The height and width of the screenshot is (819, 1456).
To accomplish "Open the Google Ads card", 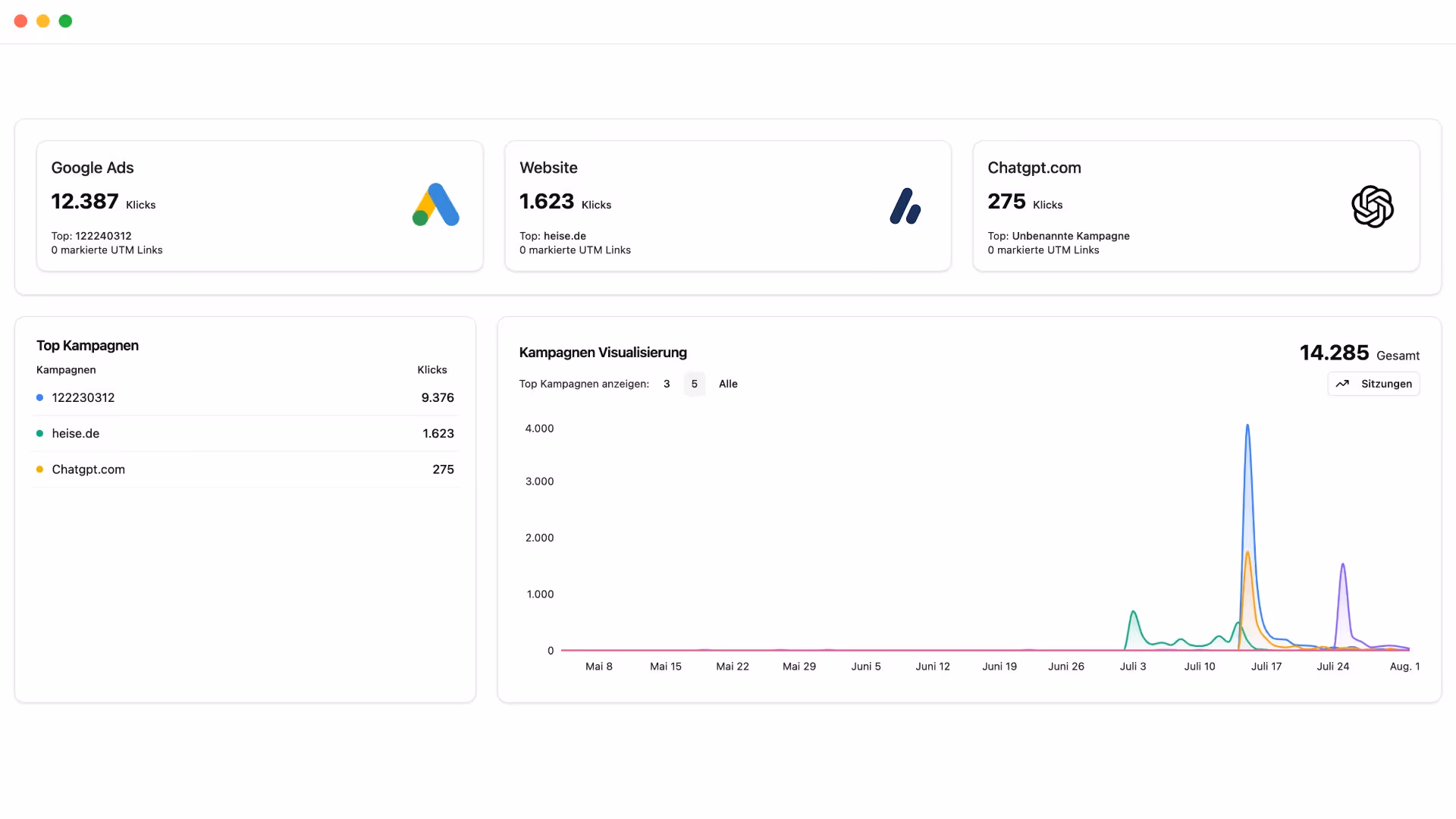I will coord(259,206).
